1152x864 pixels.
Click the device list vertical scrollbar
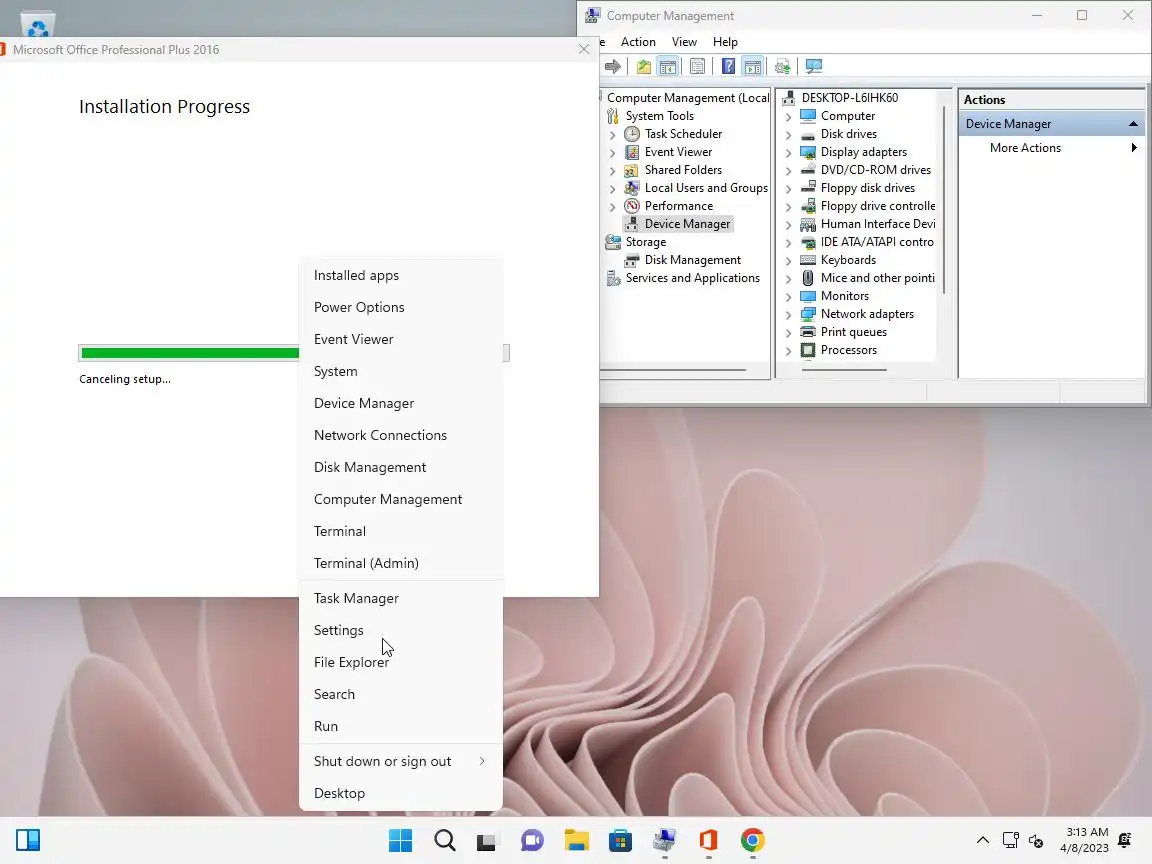[943, 199]
